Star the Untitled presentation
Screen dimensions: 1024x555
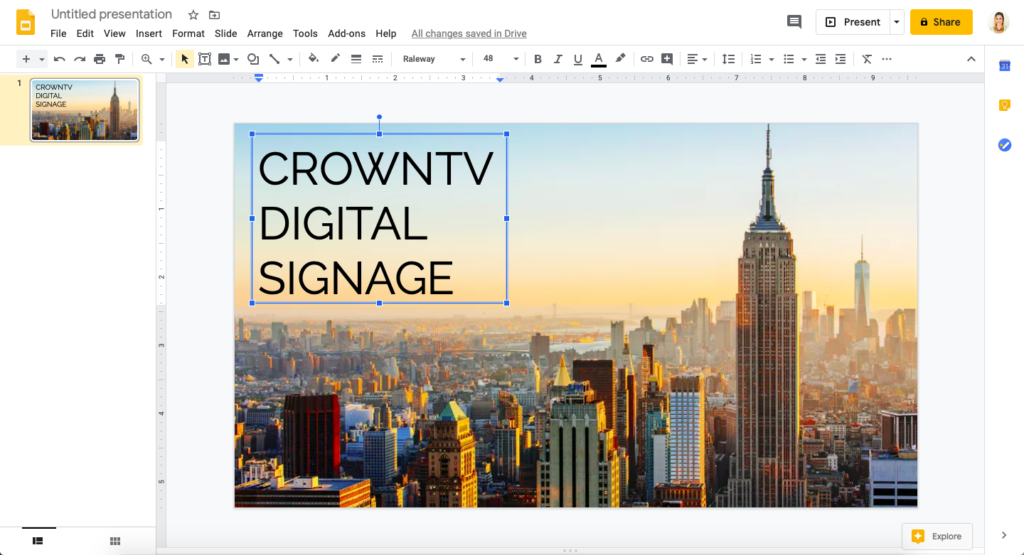coord(193,14)
